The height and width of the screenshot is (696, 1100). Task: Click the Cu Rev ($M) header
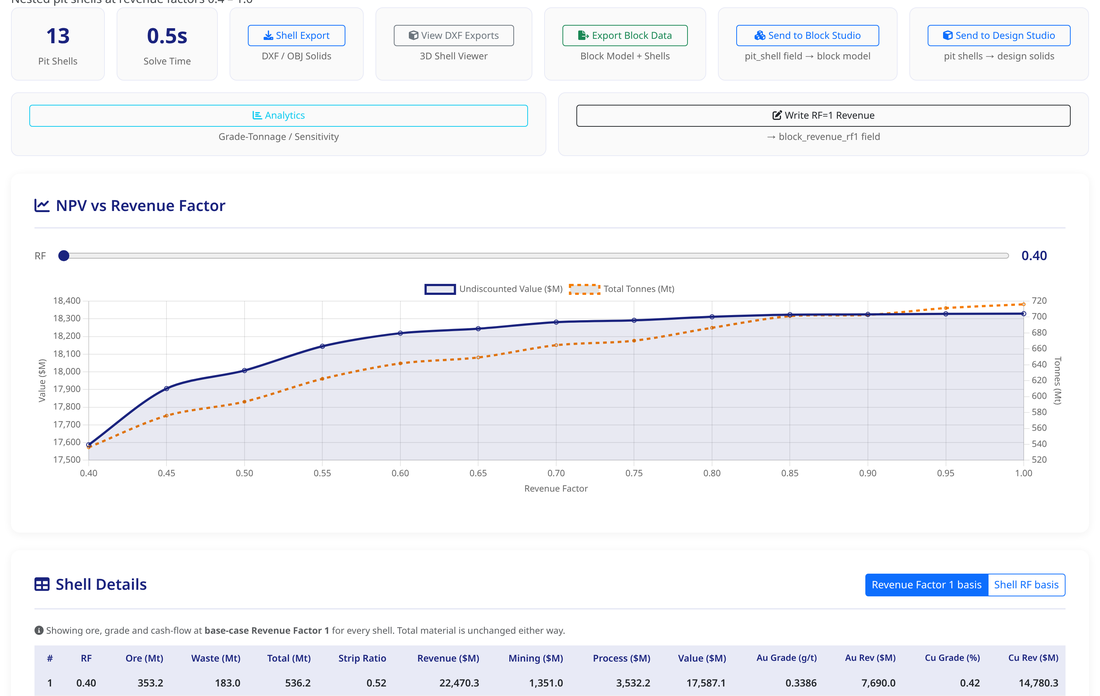[x=1033, y=658]
